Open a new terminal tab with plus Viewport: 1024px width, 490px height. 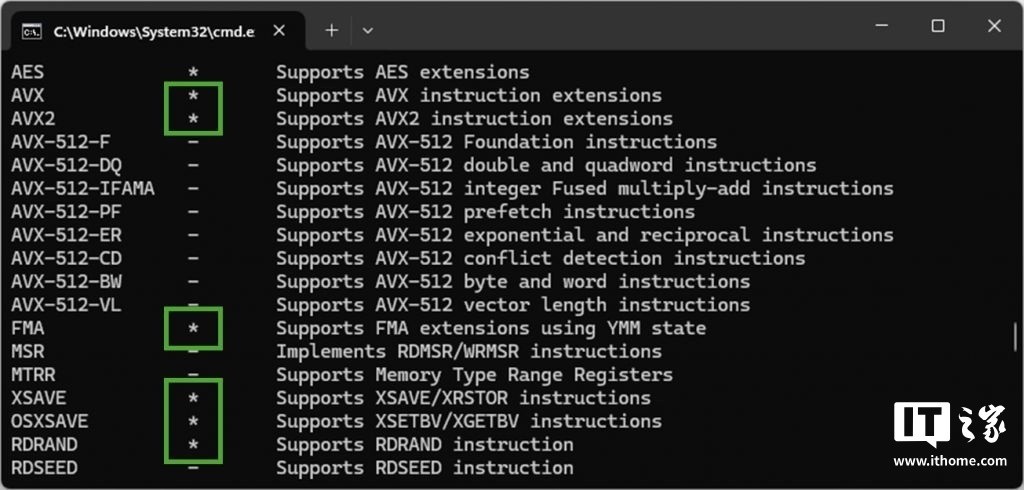coord(332,30)
